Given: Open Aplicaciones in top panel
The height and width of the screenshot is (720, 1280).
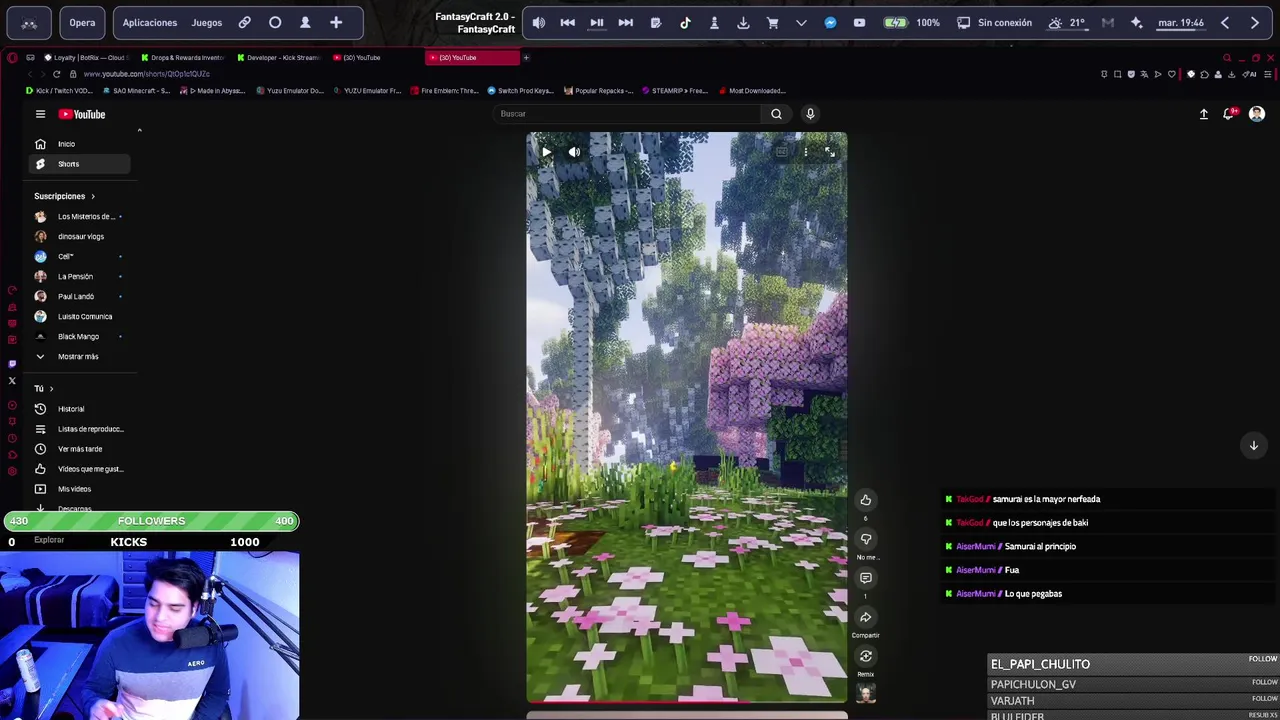Looking at the screenshot, I should [150, 22].
